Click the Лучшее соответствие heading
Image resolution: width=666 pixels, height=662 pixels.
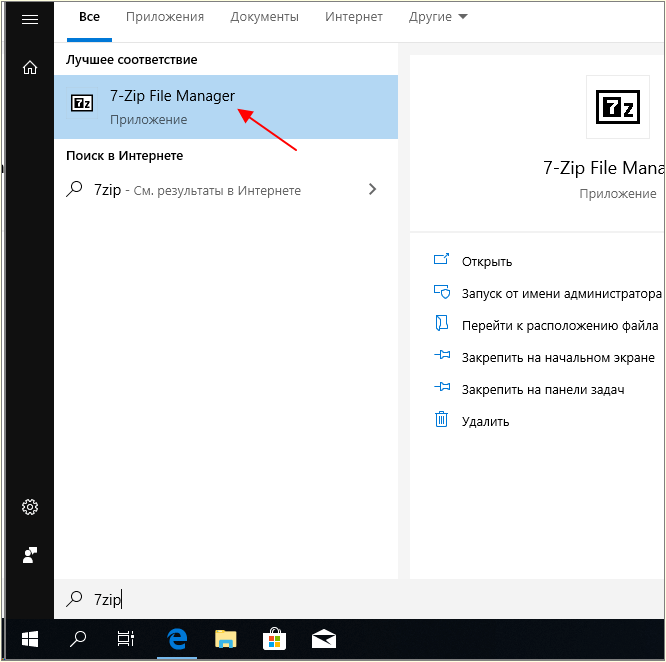coord(132,60)
